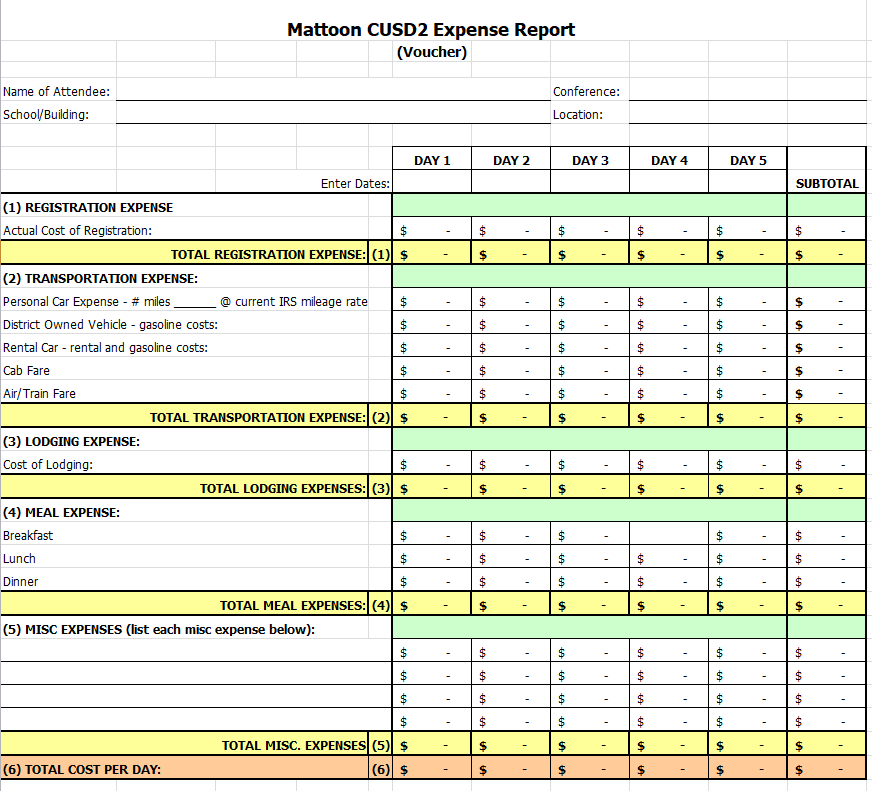
Task: Click the Dinner DAY 5 amount cell
Action: coord(748,582)
